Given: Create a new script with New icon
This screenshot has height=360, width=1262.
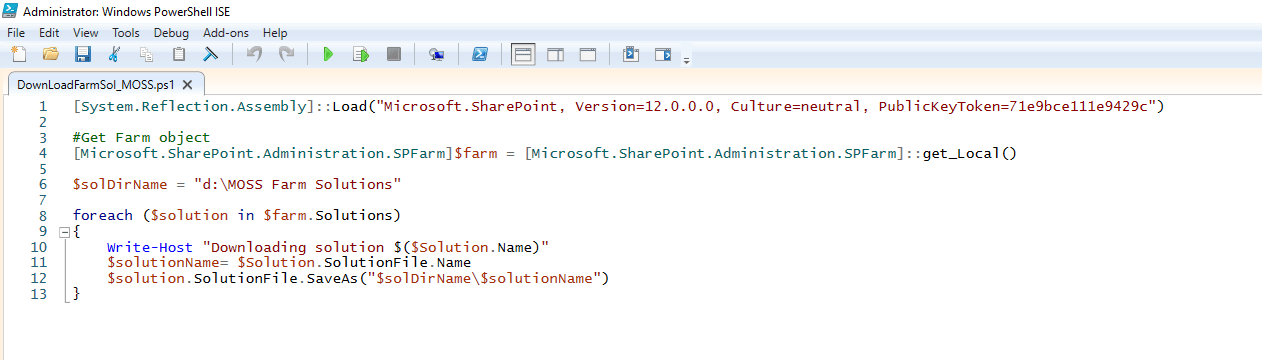Looking at the screenshot, I should pyautogui.click(x=19, y=54).
